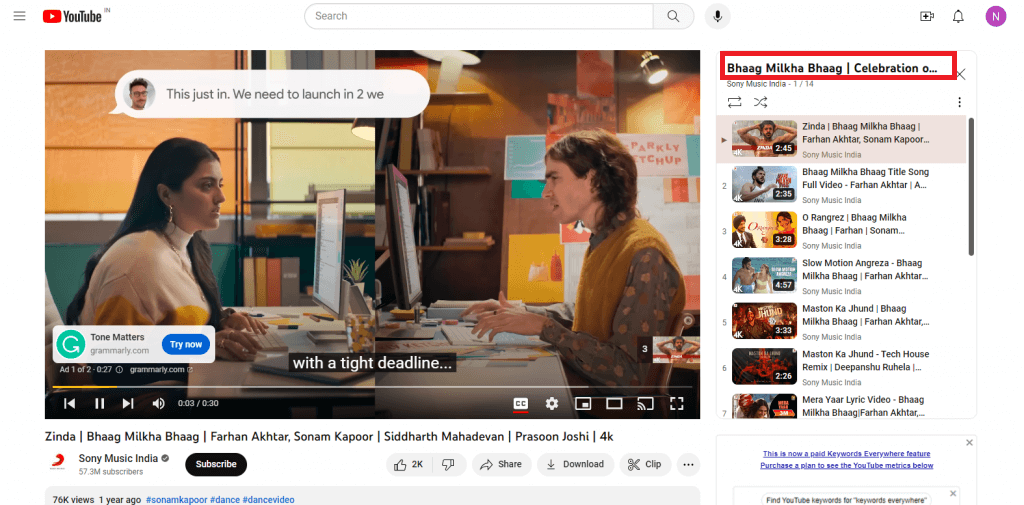The height and width of the screenshot is (505, 1024).
Task: Click the search magnifier button
Action: pyautogui.click(x=673, y=16)
